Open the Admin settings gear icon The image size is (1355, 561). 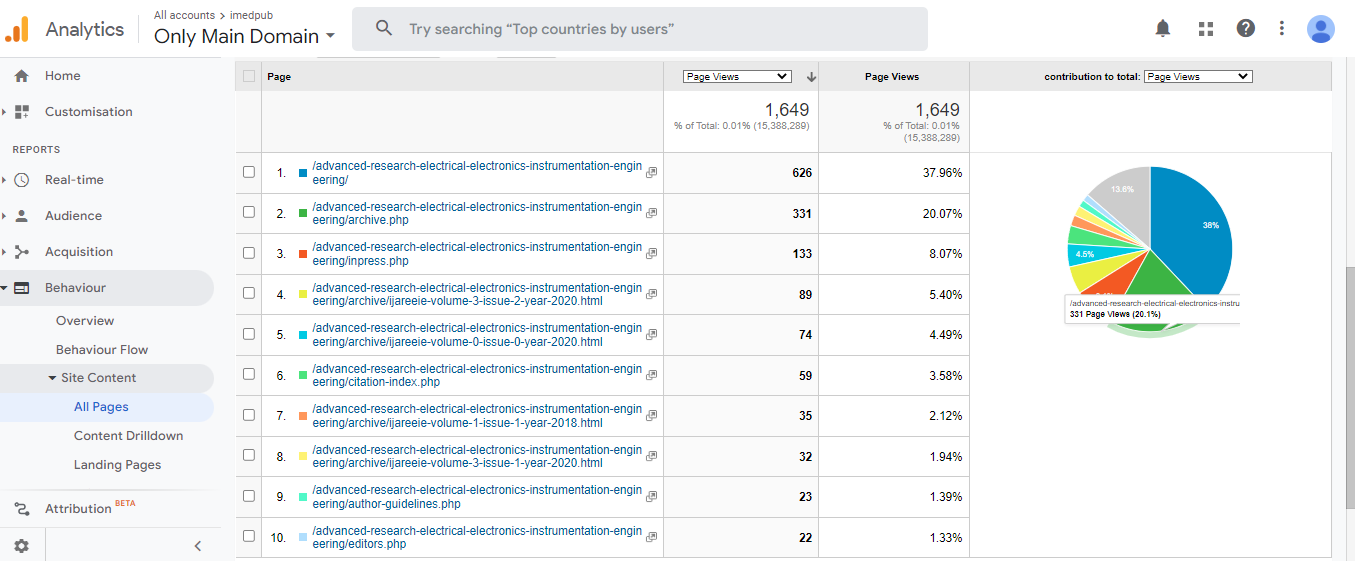tap(21, 546)
